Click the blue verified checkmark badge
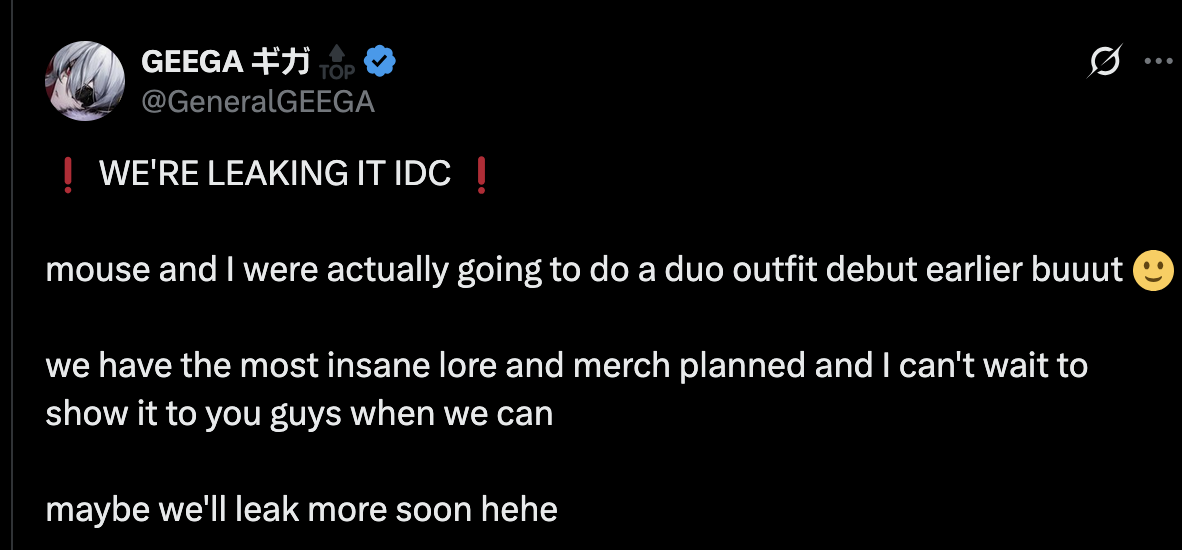 click(381, 62)
